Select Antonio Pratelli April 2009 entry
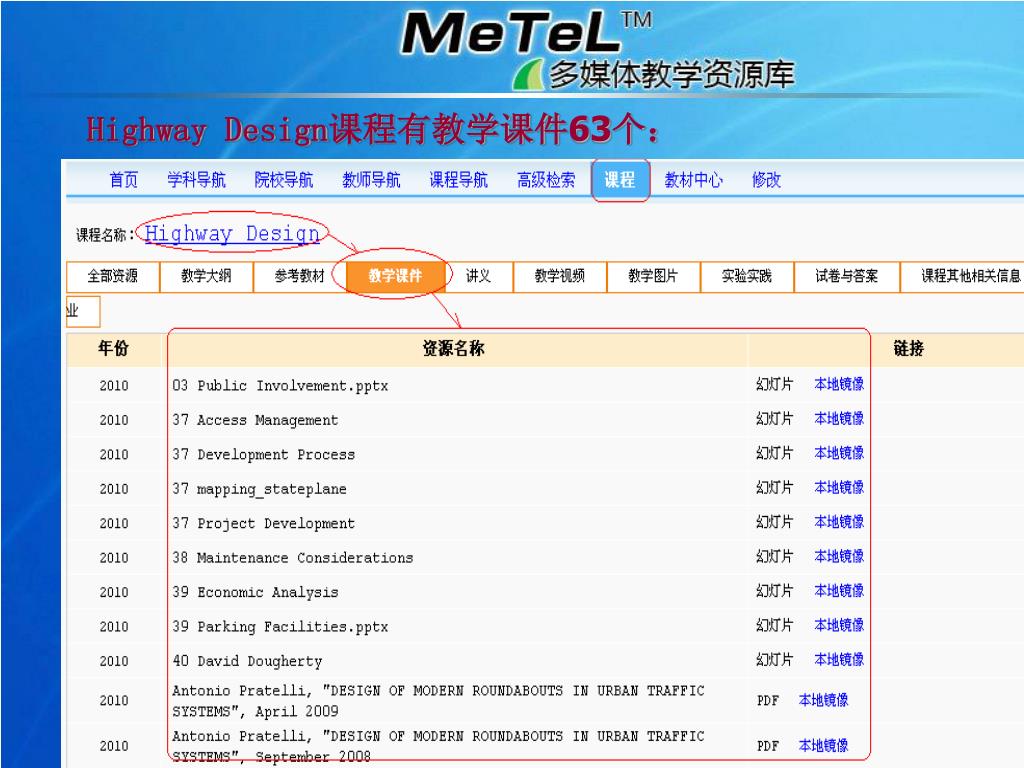 click(x=438, y=701)
